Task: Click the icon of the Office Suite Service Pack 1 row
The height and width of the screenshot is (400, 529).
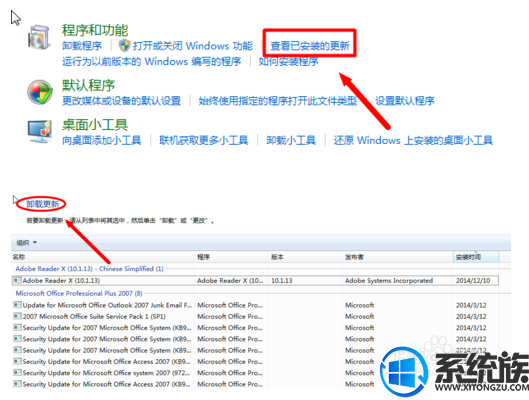Action: click(x=17, y=316)
